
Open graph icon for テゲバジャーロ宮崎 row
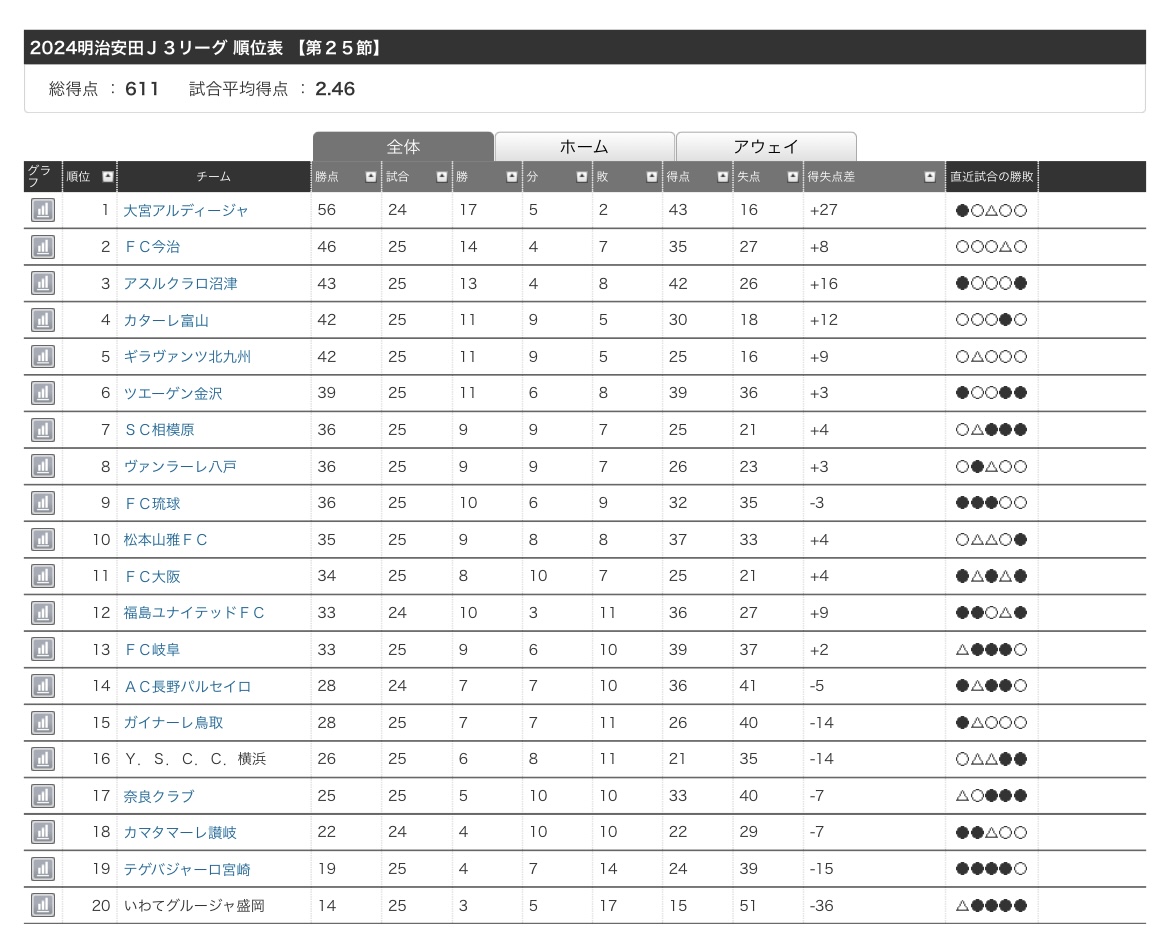(43, 868)
